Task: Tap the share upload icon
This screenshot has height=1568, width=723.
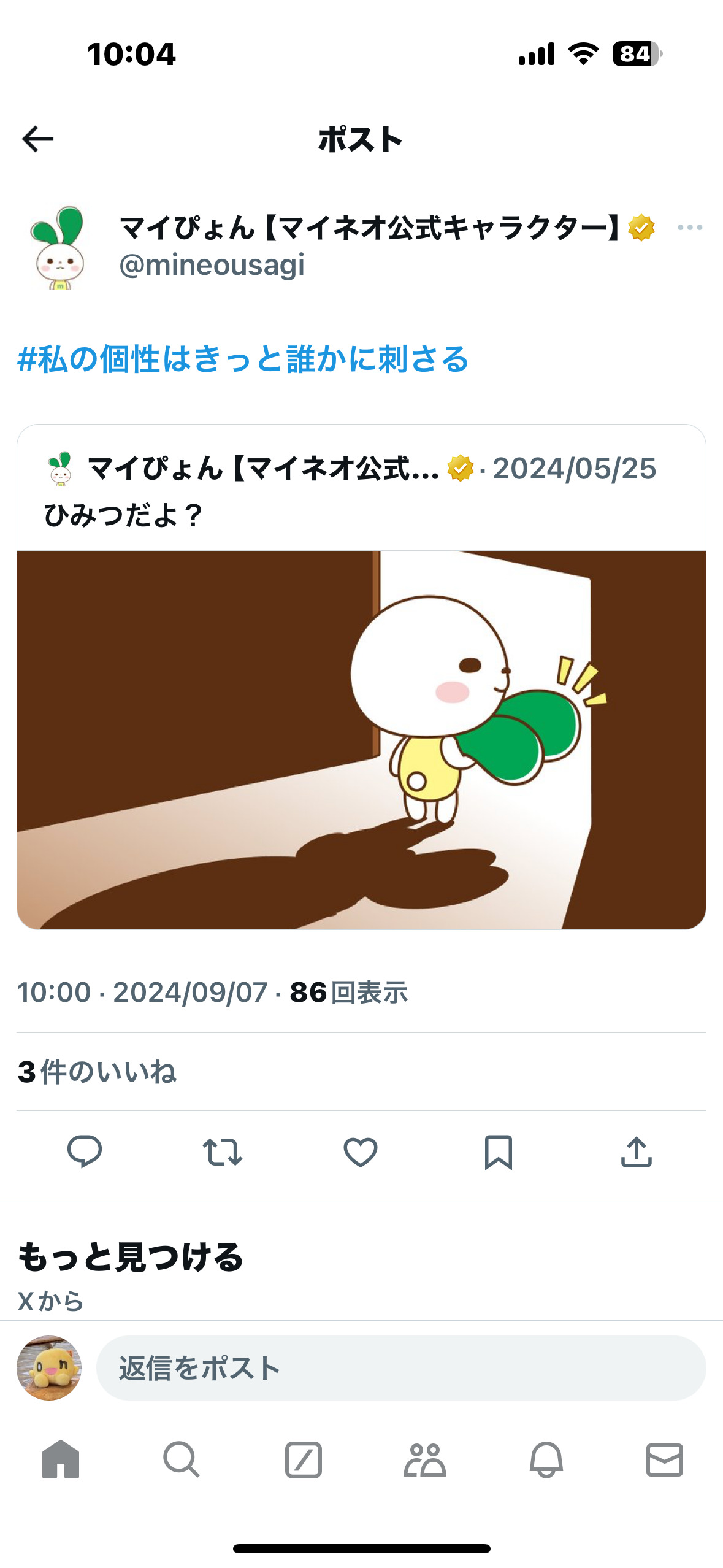Action: click(637, 1151)
